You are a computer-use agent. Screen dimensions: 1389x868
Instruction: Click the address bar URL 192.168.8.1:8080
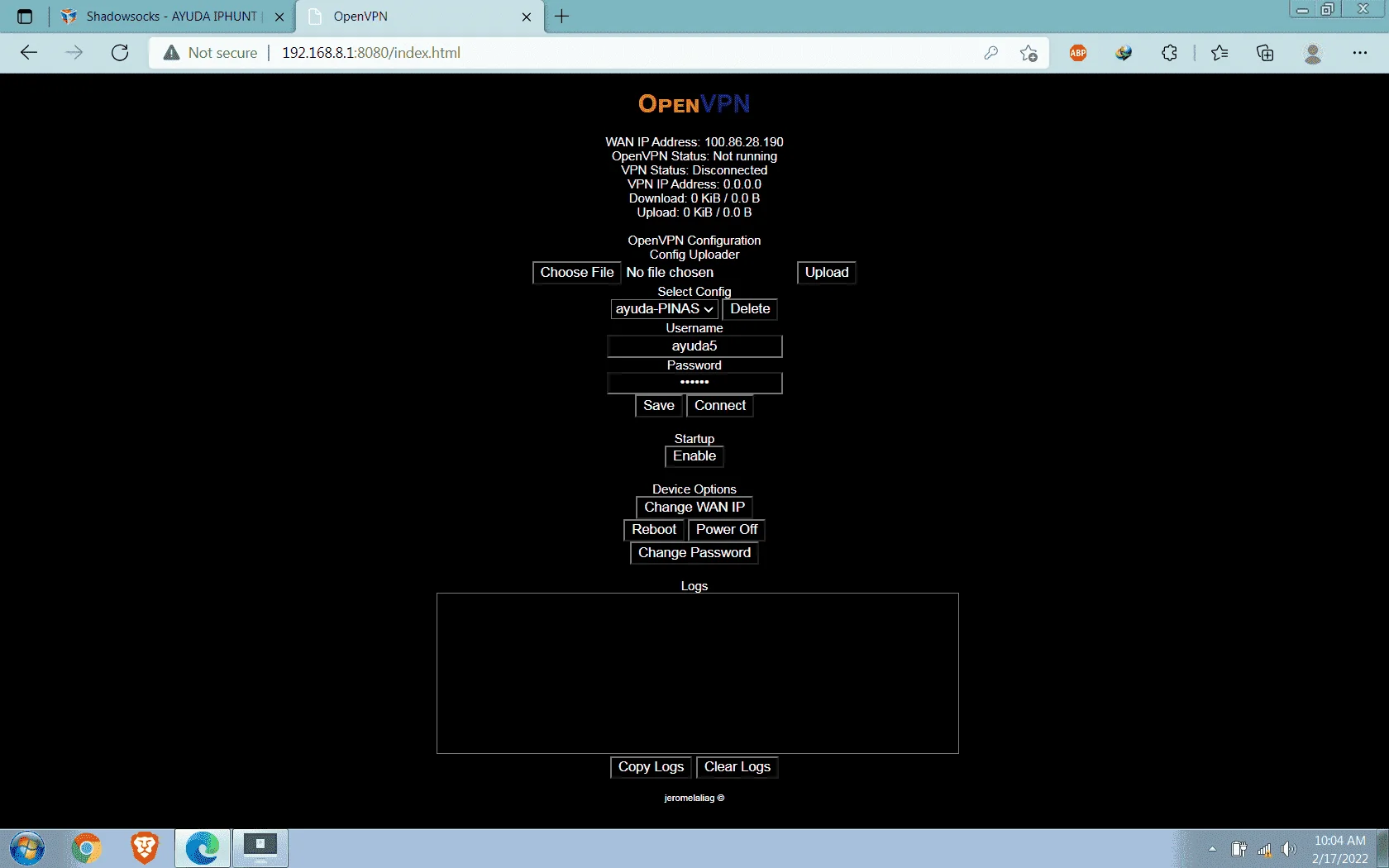tap(371, 53)
